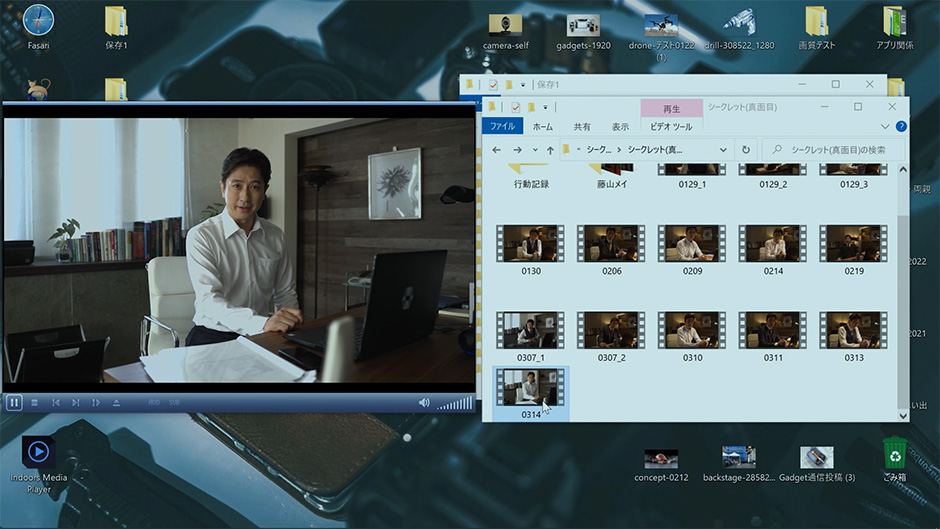The image size is (940, 529).
Task: Open the Explorer help icon
Action: [901, 127]
